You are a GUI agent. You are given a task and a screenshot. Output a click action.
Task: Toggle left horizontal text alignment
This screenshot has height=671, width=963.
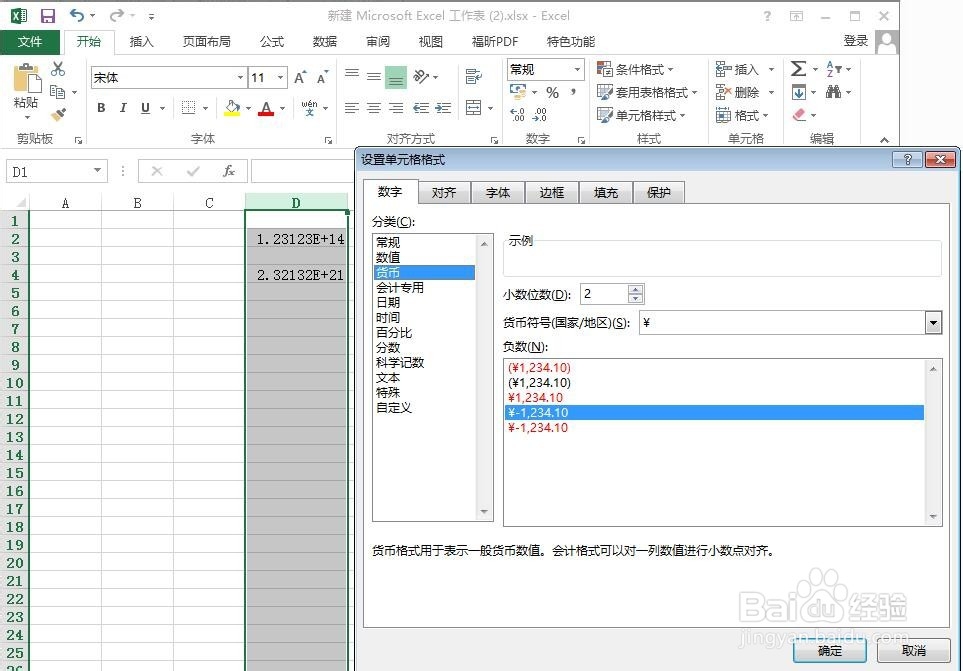click(352, 108)
